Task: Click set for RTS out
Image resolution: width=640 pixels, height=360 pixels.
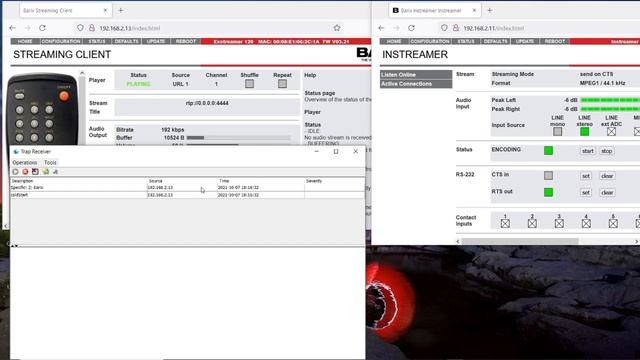Action: pyautogui.click(x=586, y=193)
